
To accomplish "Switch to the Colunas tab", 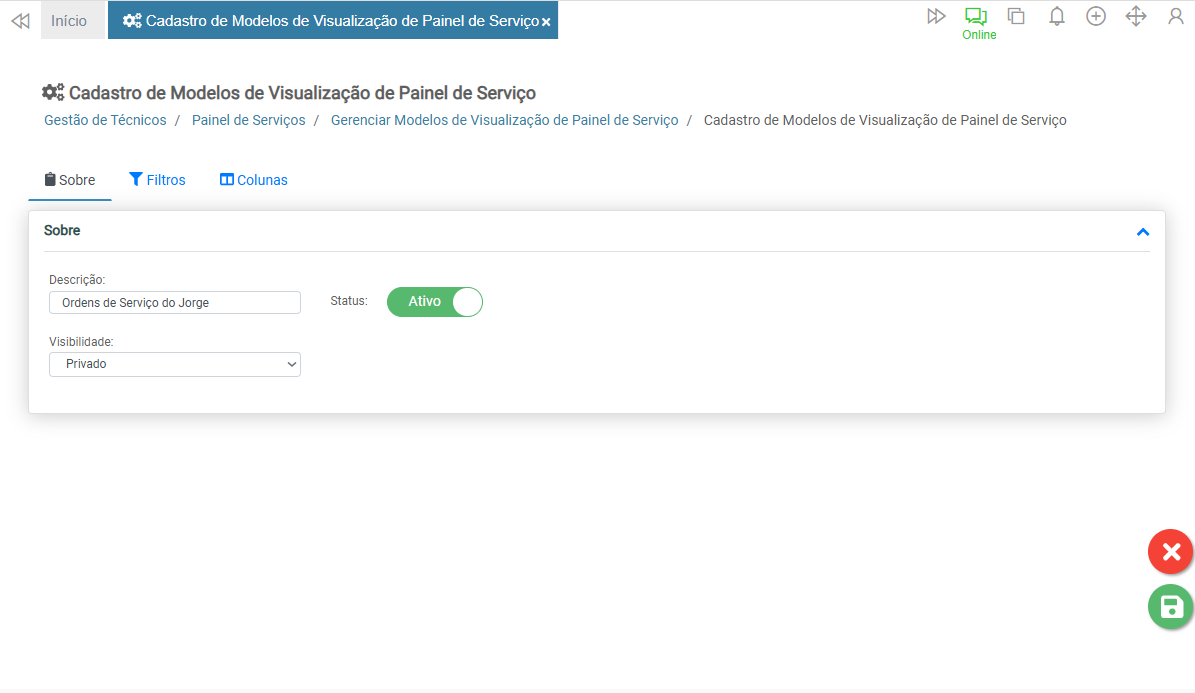I will (254, 180).
